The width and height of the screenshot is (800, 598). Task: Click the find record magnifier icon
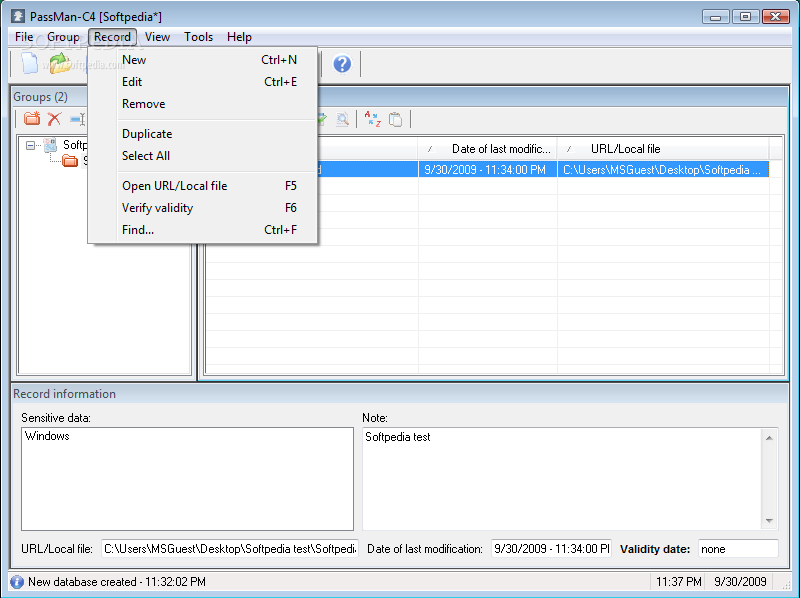point(342,119)
